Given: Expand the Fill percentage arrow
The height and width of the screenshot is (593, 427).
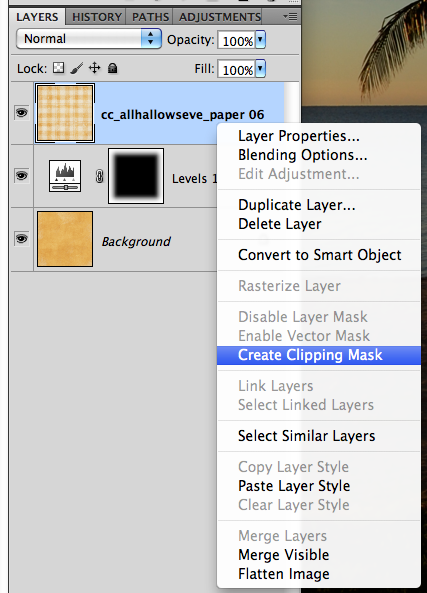Looking at the screenshot, I should 260,68.
